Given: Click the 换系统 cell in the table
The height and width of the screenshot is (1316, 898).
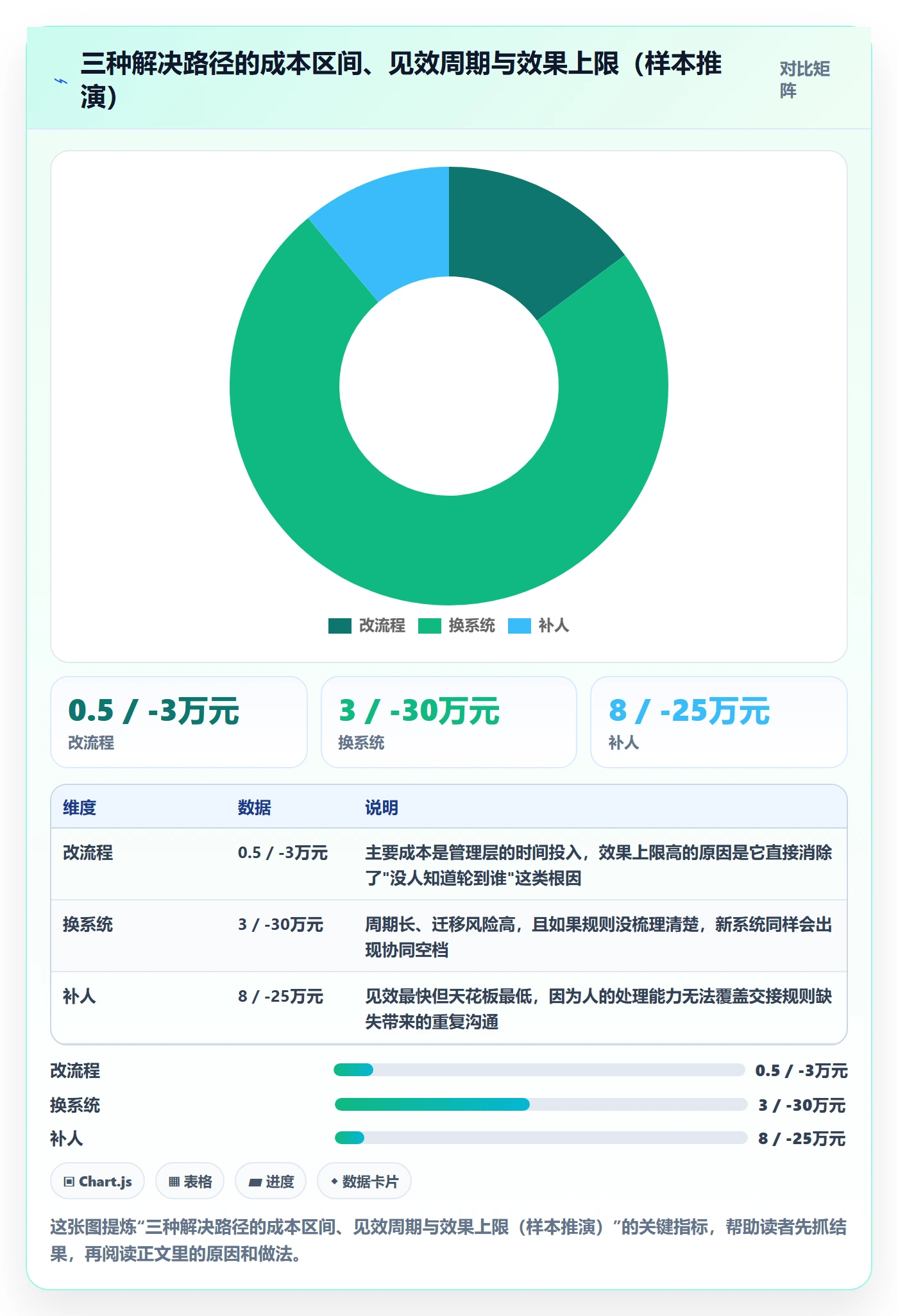Looking at the screenshot, I should tap(88, 924).
